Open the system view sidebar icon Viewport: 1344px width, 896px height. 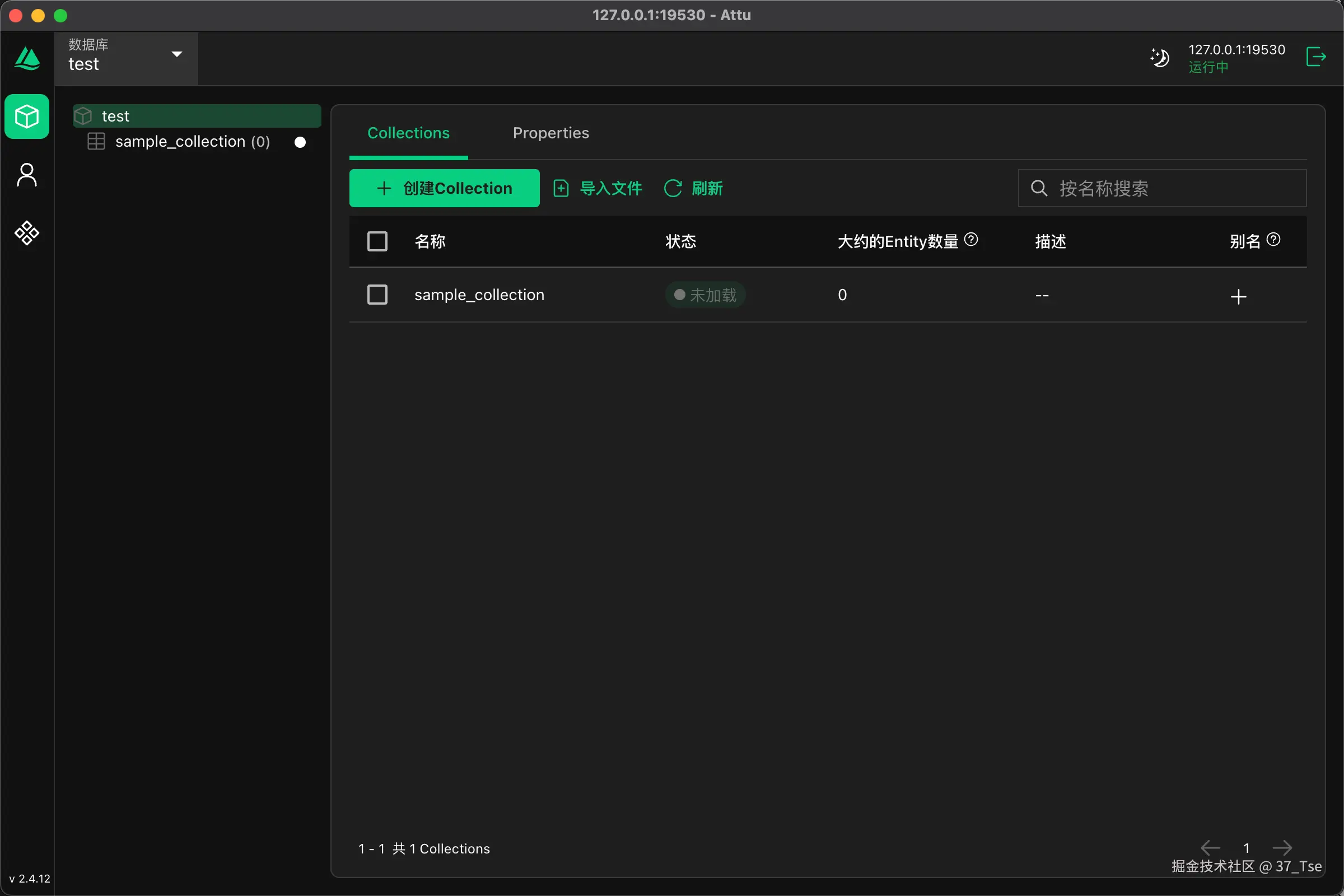27,233
